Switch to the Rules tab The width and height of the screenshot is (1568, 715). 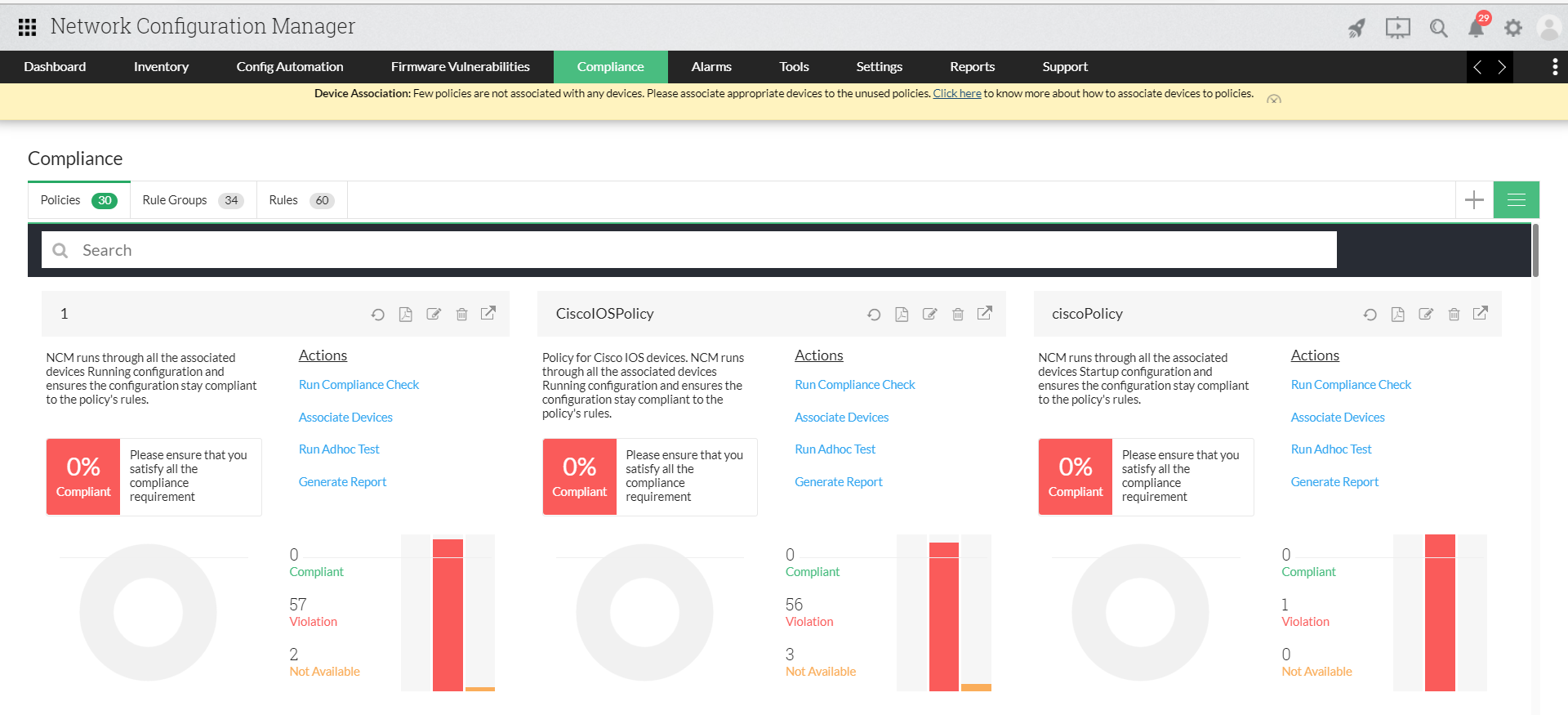pos(302,200)
